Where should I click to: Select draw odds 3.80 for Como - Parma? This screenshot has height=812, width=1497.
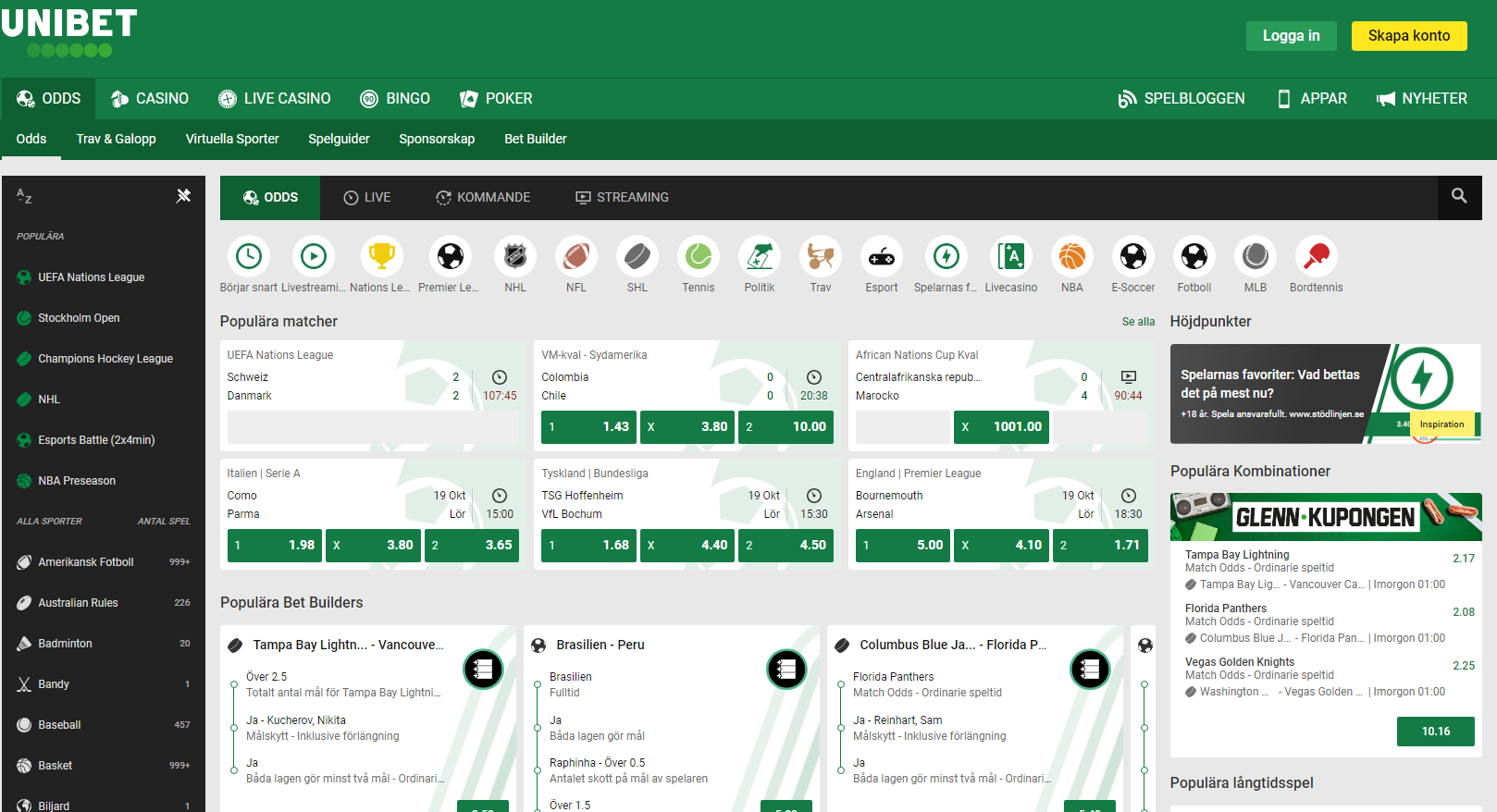tap(373, 545)
